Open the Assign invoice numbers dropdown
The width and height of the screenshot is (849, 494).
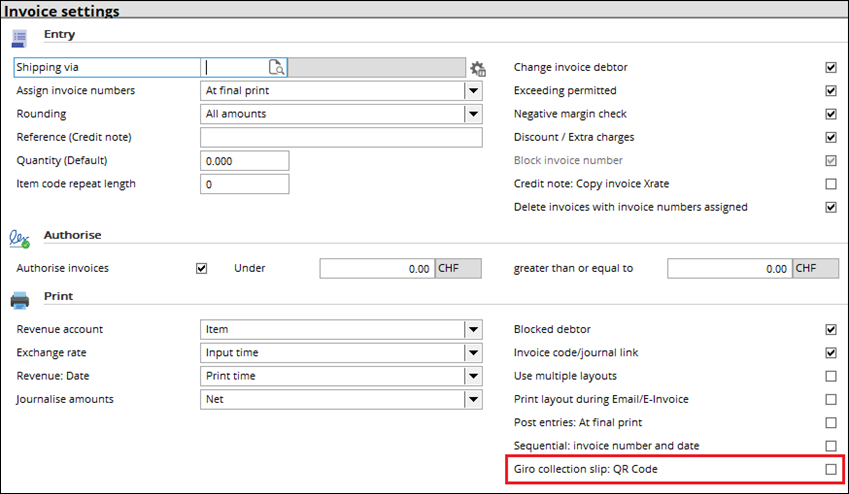pos(473,91)
